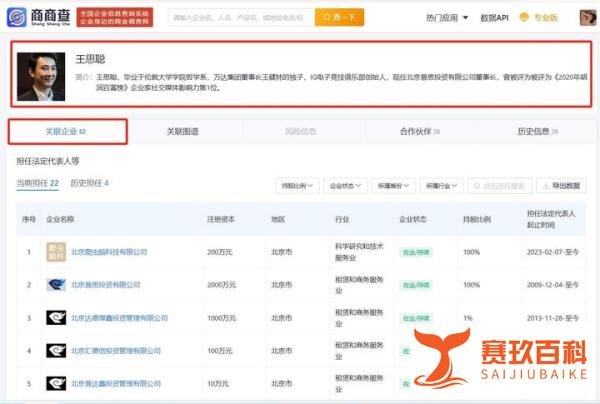Screen dimensions: 600x404
Task: Click the green status badge in row 2
Action: (x=416, y=285)
